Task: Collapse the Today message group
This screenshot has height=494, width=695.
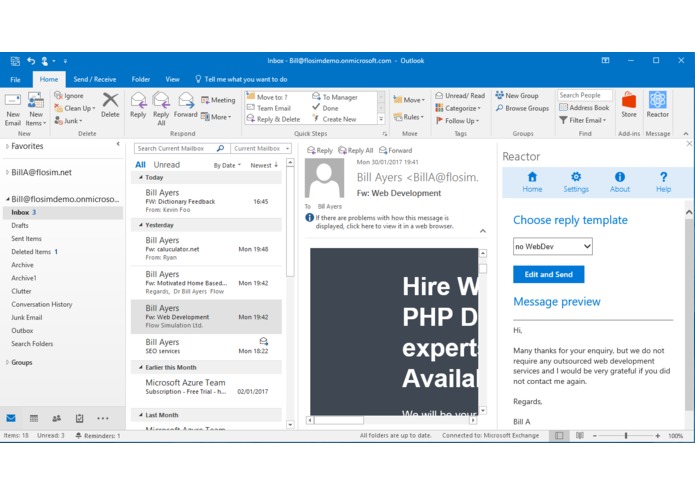Action: pos(141,177)
